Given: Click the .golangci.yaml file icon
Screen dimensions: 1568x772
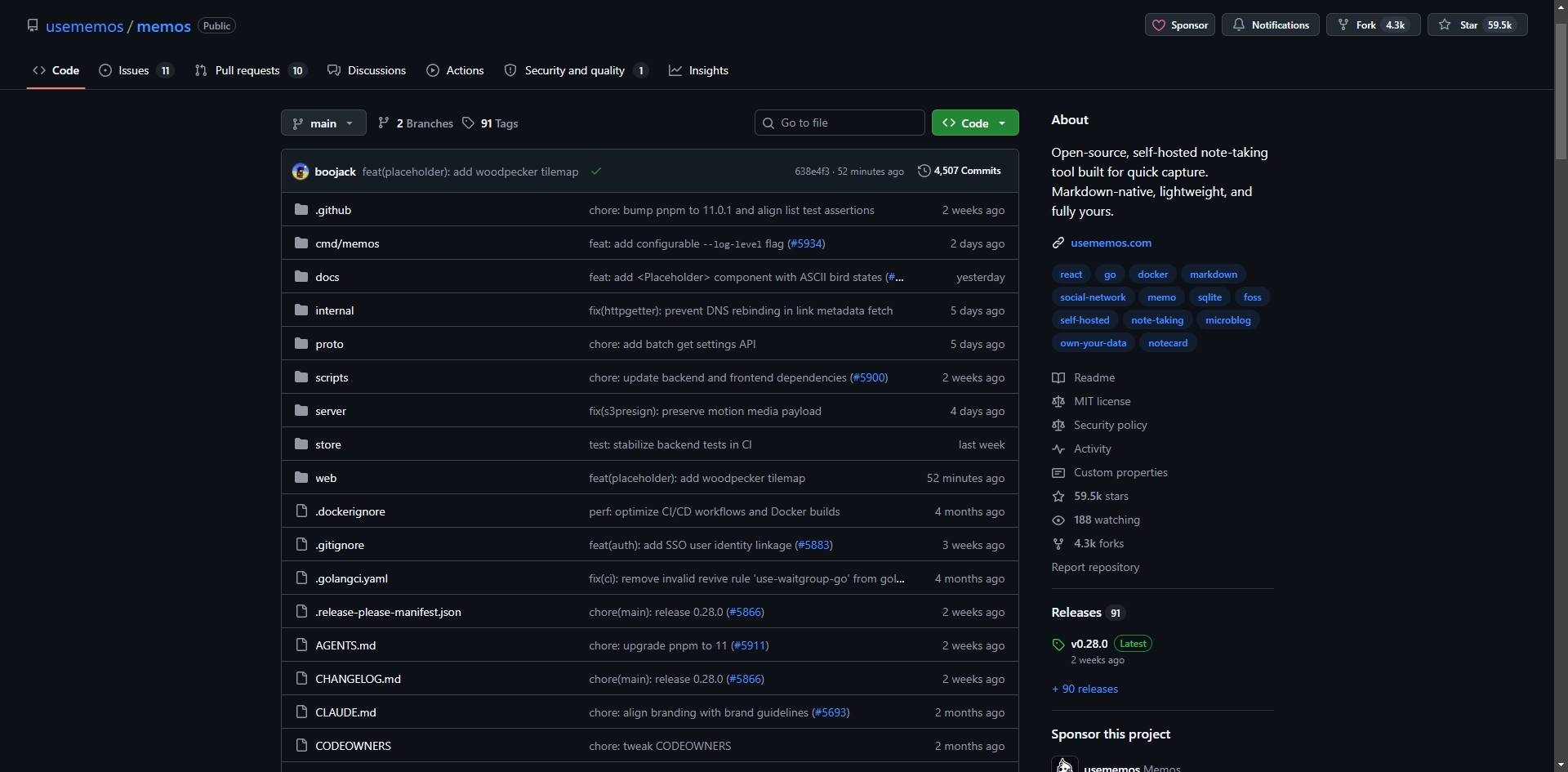Looking at the screenshot, I should click(x=301, y=578).
